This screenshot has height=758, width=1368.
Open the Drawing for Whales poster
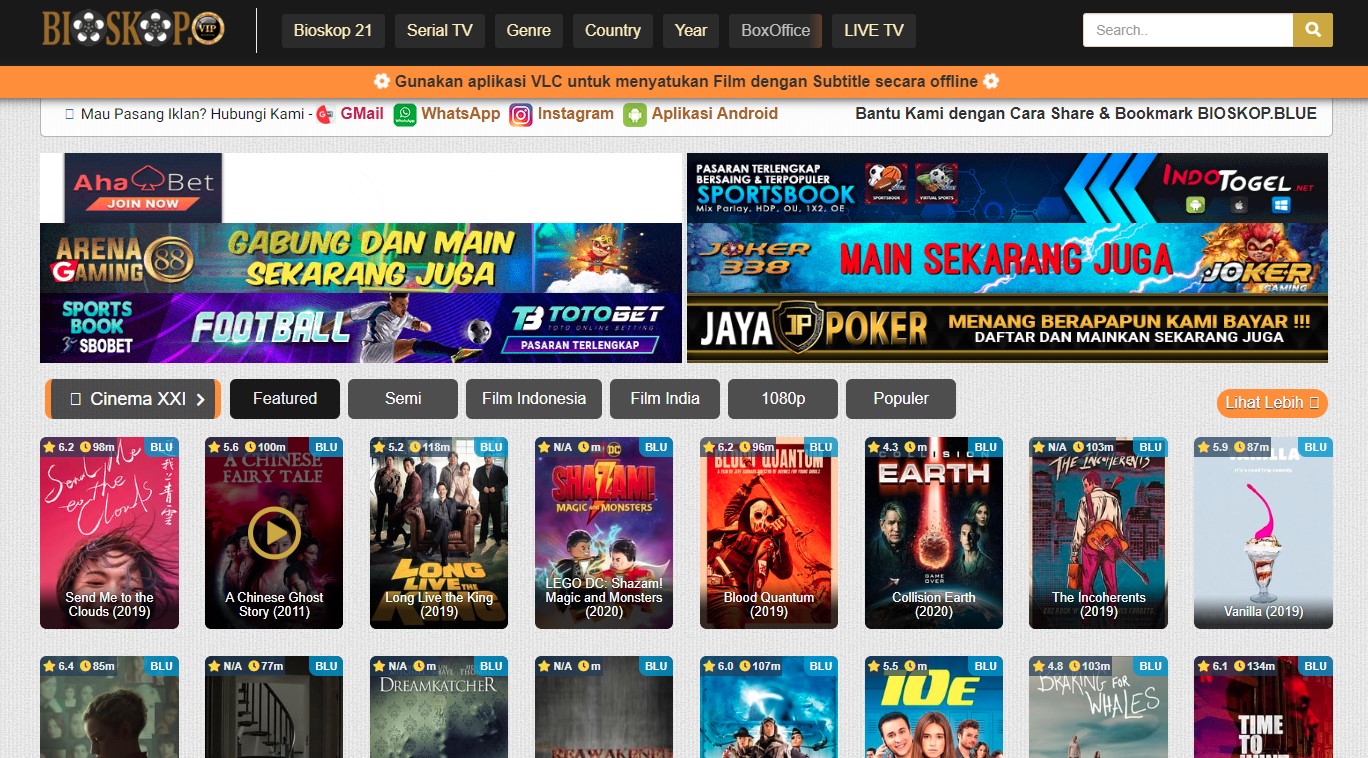(1098, 707)
